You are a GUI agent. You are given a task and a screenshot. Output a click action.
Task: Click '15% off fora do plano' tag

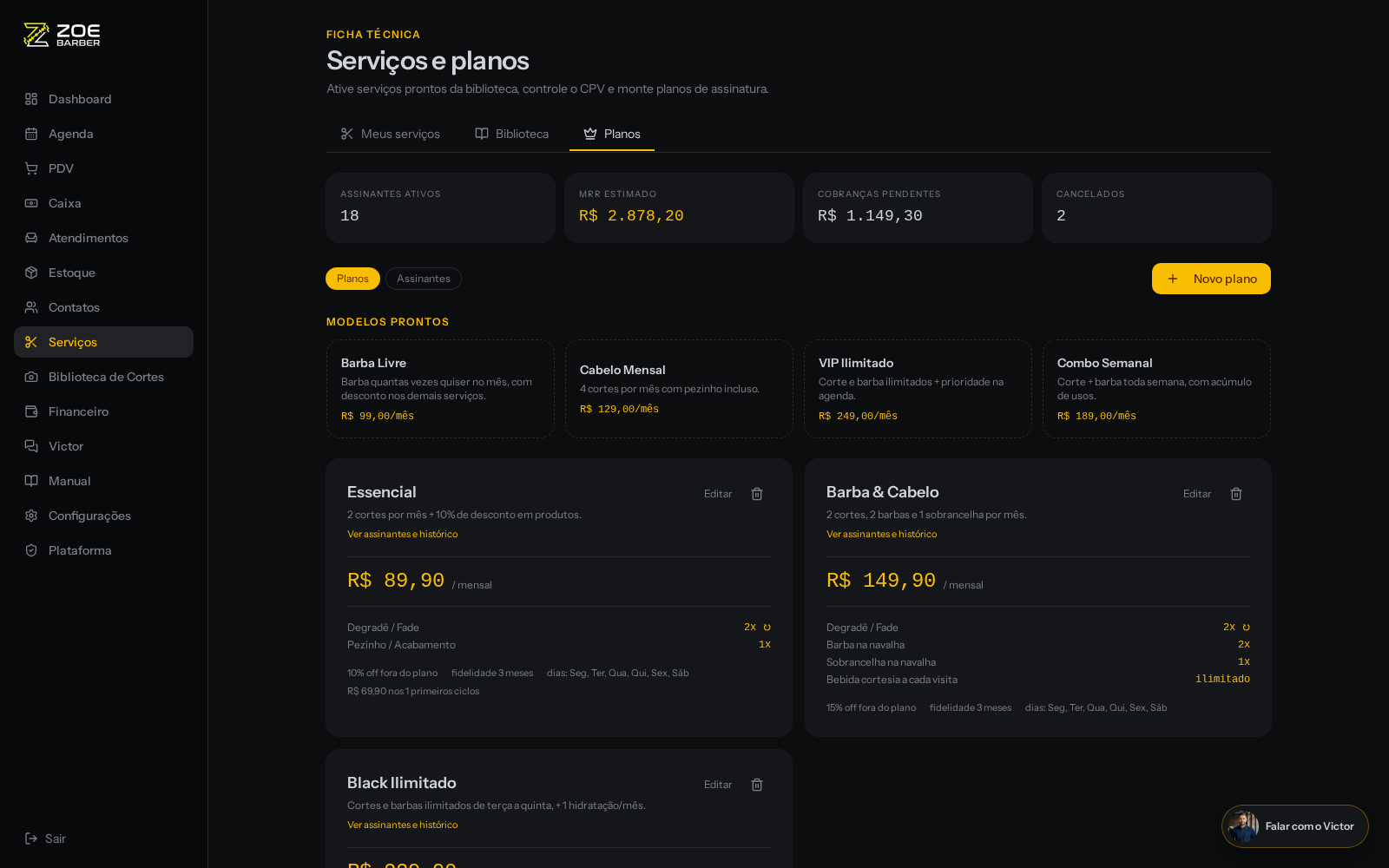(x=871, y=707)
